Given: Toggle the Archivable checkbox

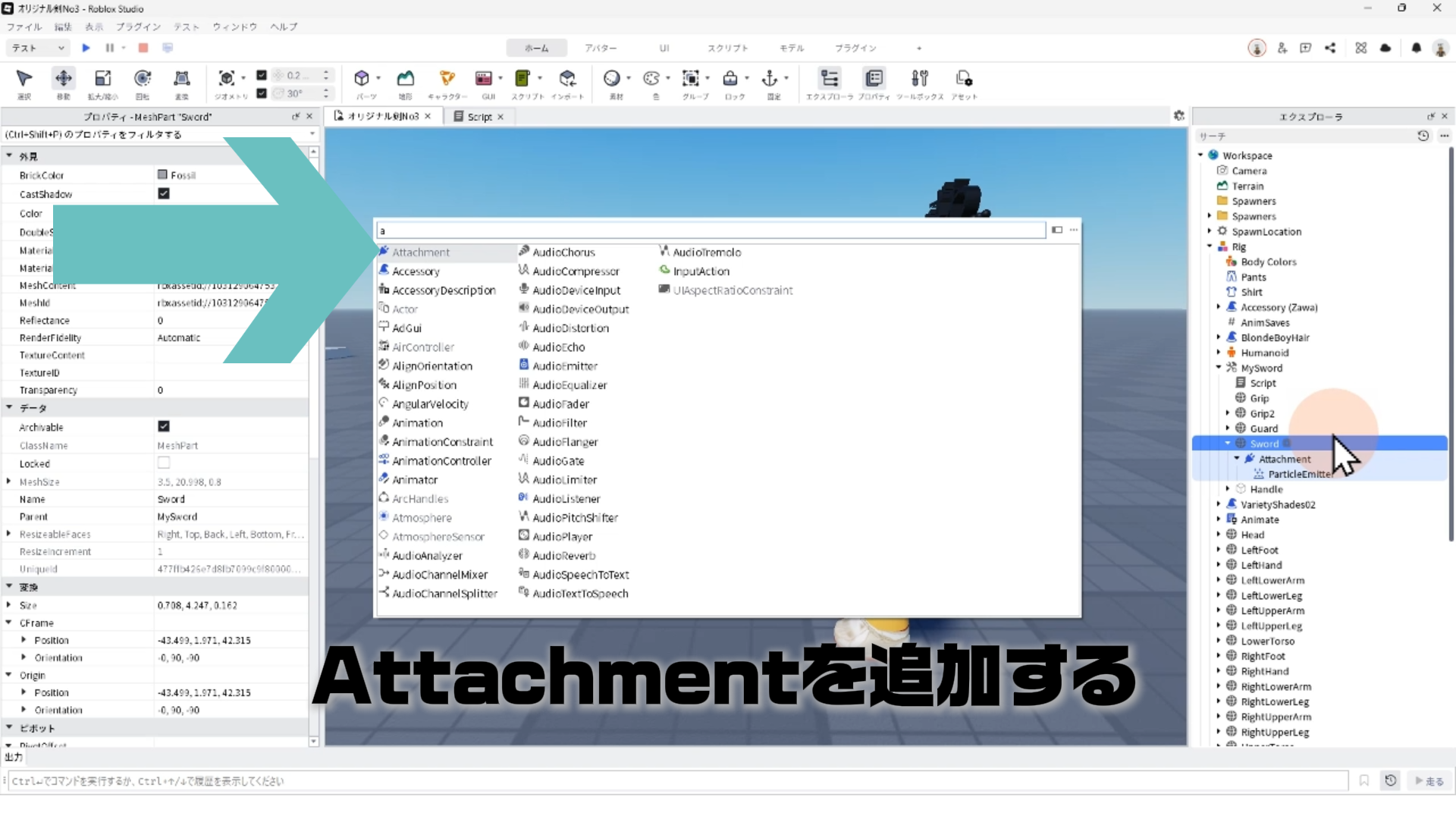Looking at the screenshot, I should pos(163,427).
